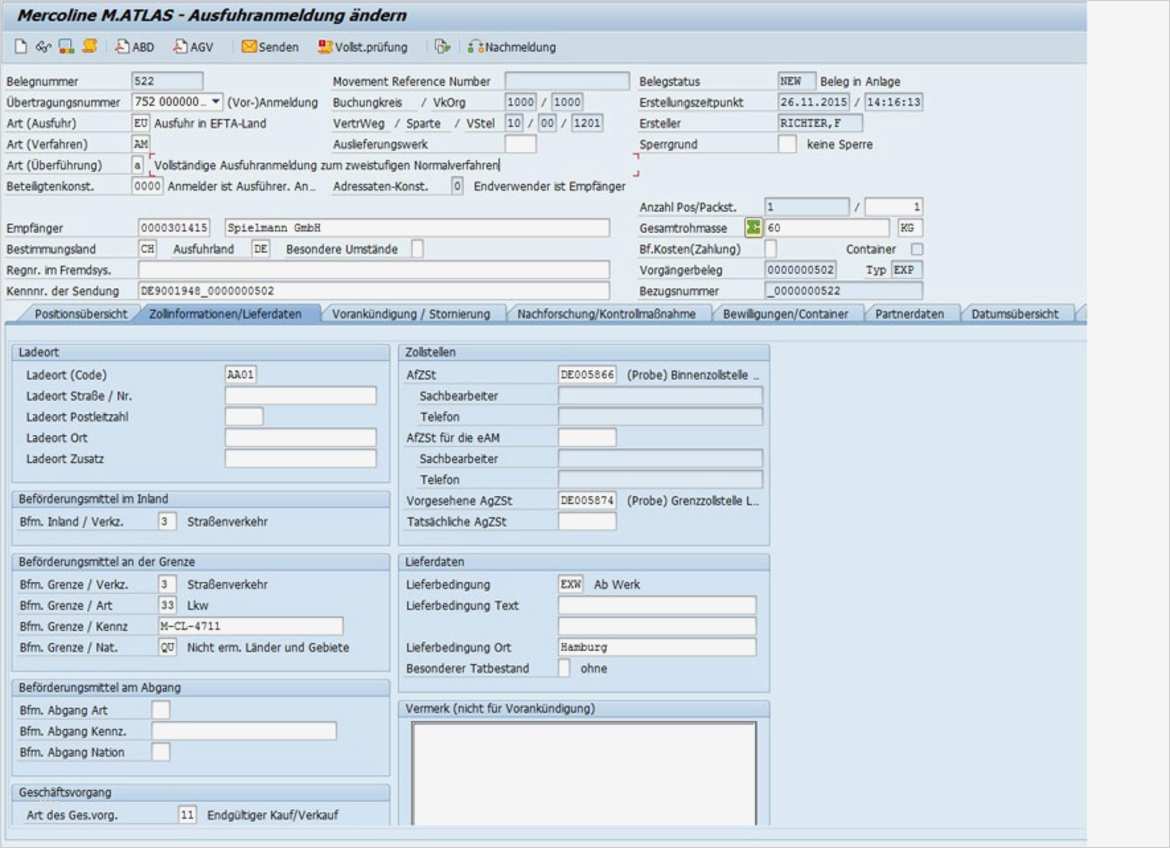Click the Auslieferungswerk input field
The width and height of the screenshot is (1170, 848).
tap(520, 144)
